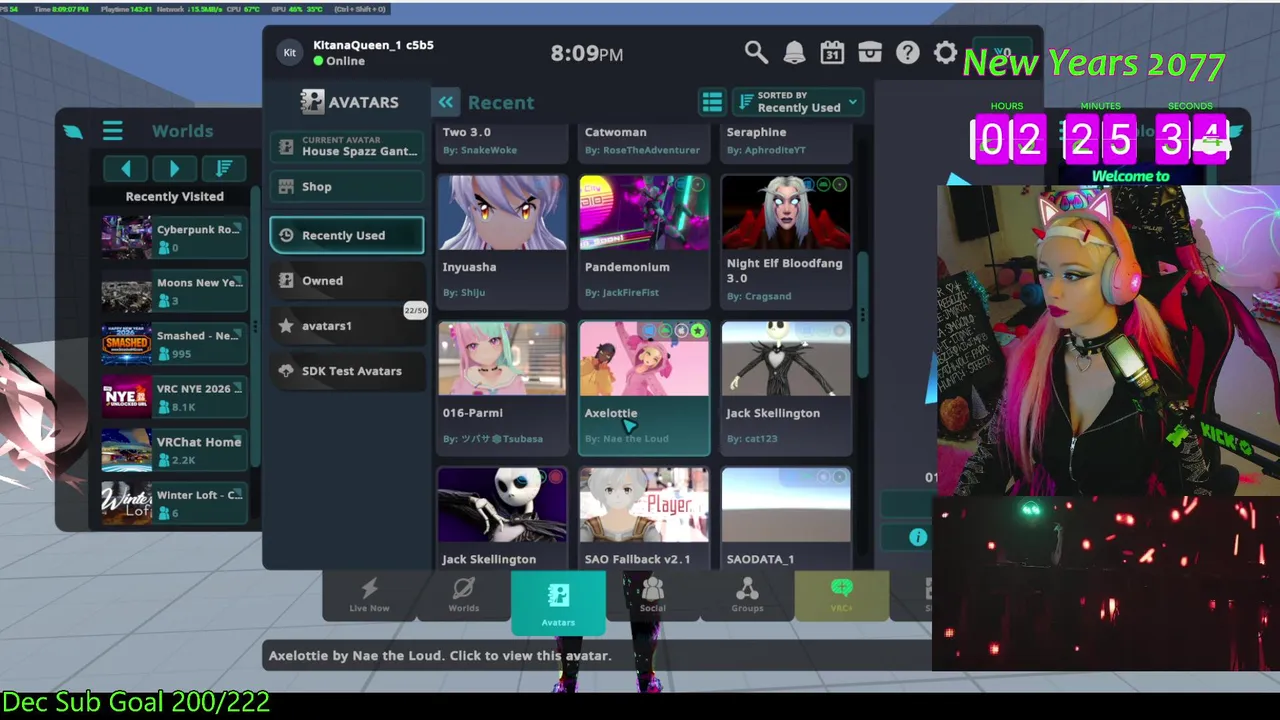
Task: Open VRC NYE 2026 world entry
Action: tap(174, 397)
